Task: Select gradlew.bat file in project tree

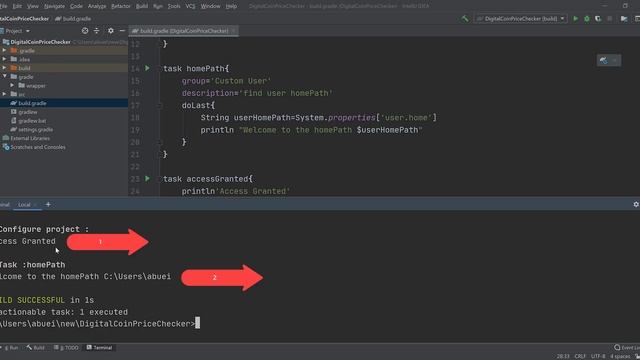Action: tap(32, 121)
